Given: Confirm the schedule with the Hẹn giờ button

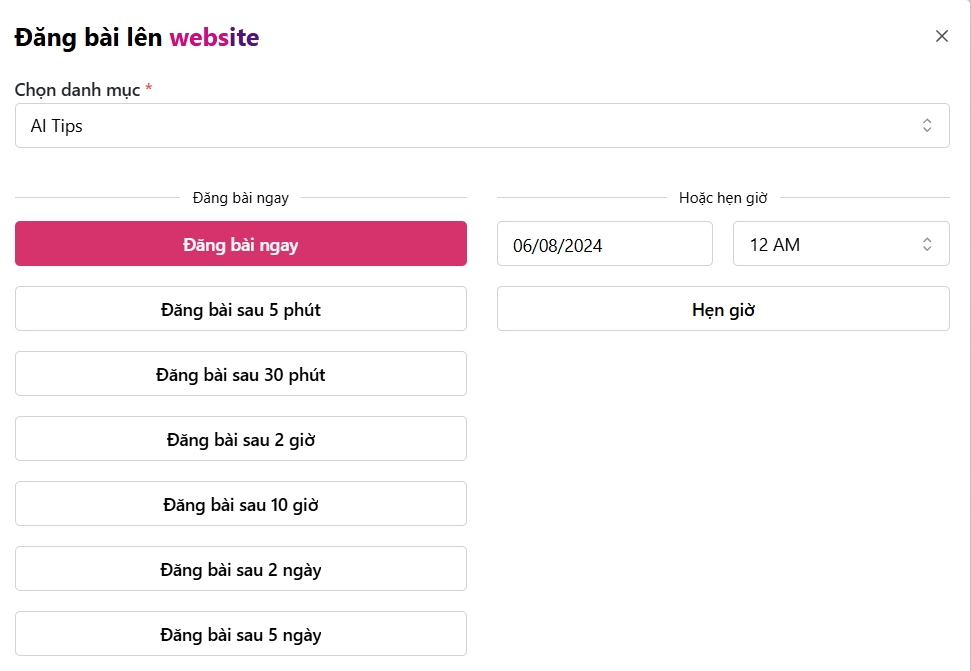Looking at the screenshot, I should tap(722, 309).
